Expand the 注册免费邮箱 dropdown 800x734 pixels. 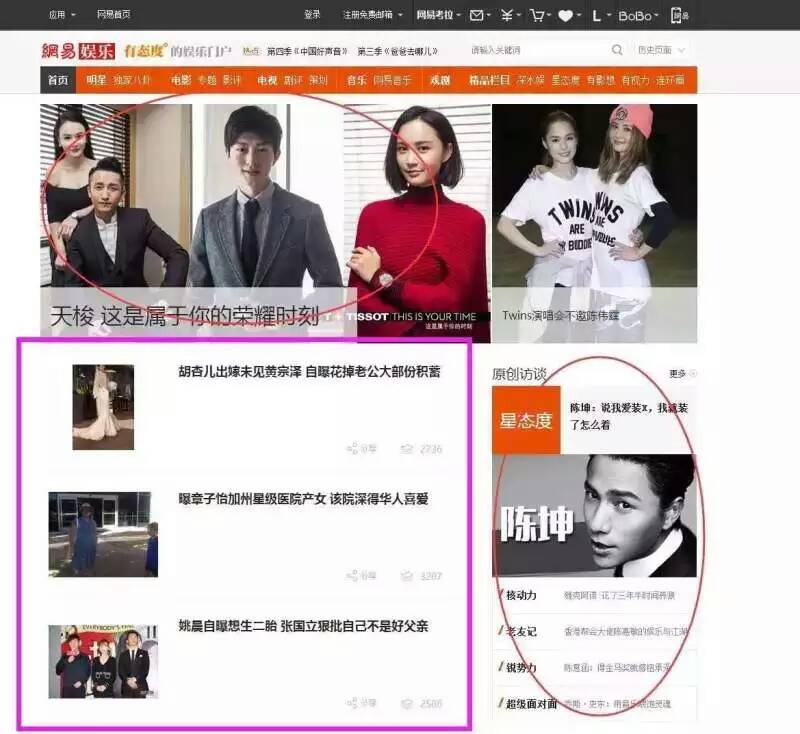point(373,15)
